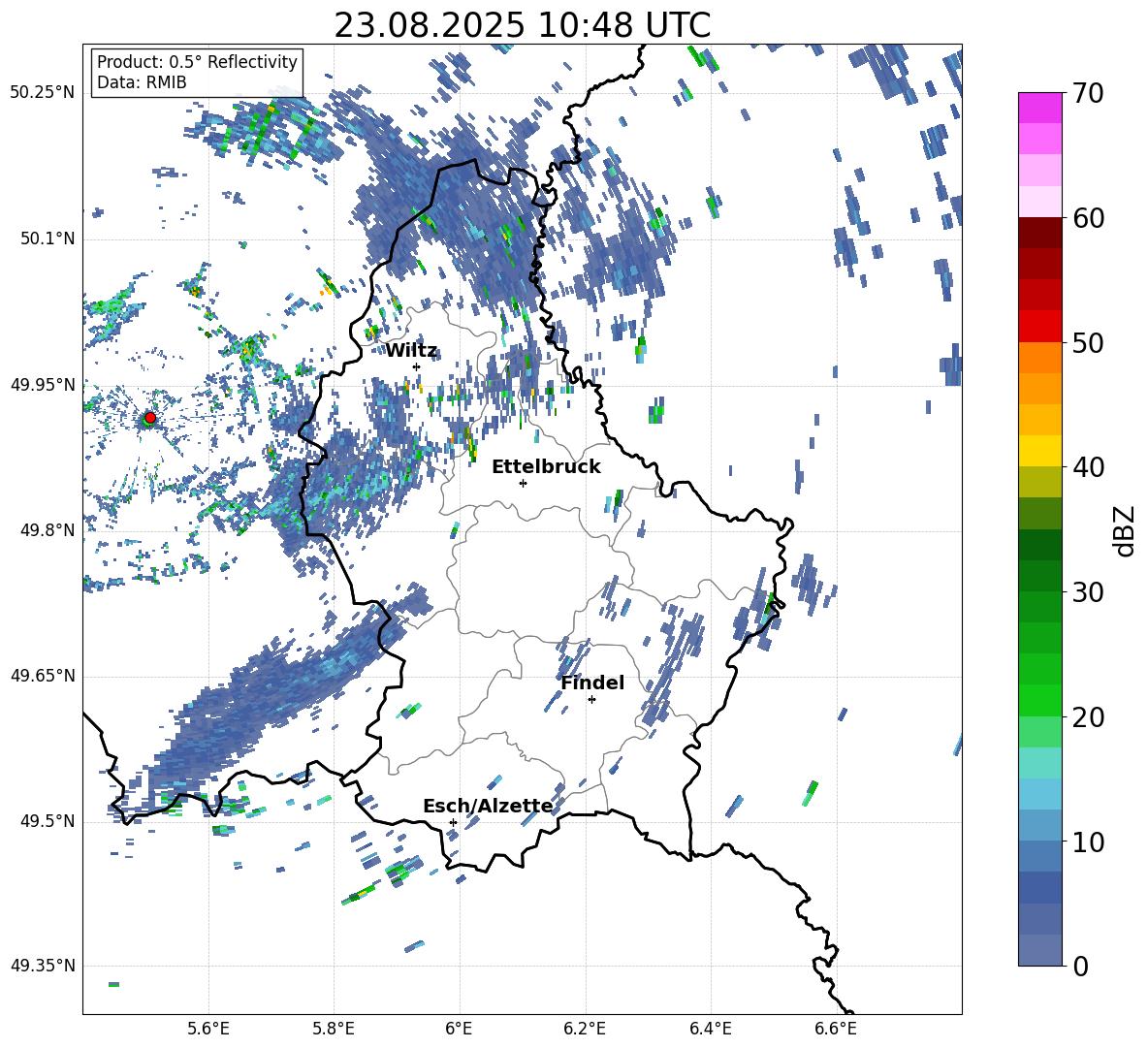Click the 6.4°E longitude label
This screenshot has width=1148, height=1048.
710,1029
